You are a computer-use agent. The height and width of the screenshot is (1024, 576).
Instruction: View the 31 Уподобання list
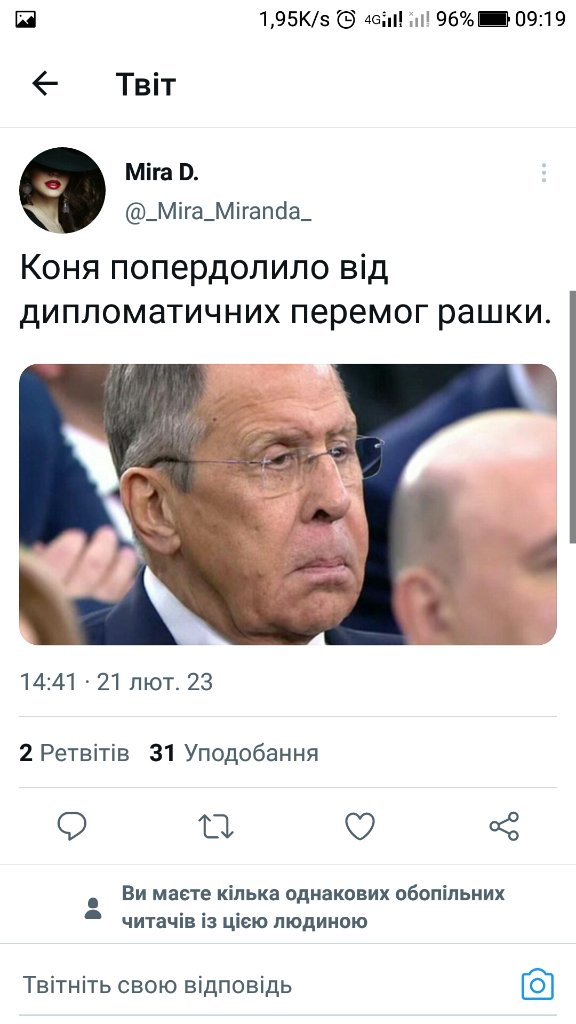pyautogui.click(x=234, y=753)
